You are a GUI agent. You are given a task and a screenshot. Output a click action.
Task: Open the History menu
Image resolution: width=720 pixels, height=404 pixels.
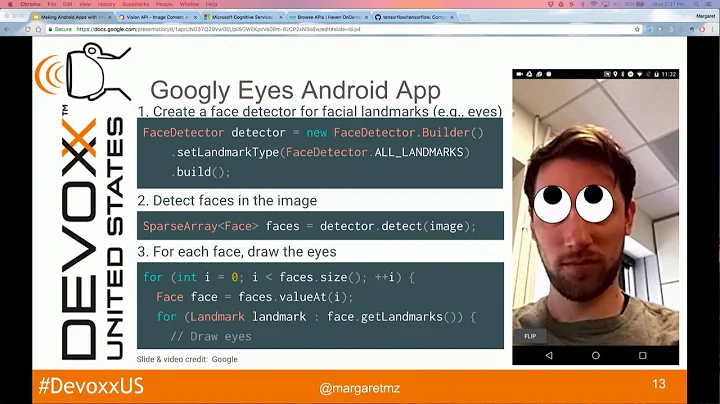click(107, 4)
